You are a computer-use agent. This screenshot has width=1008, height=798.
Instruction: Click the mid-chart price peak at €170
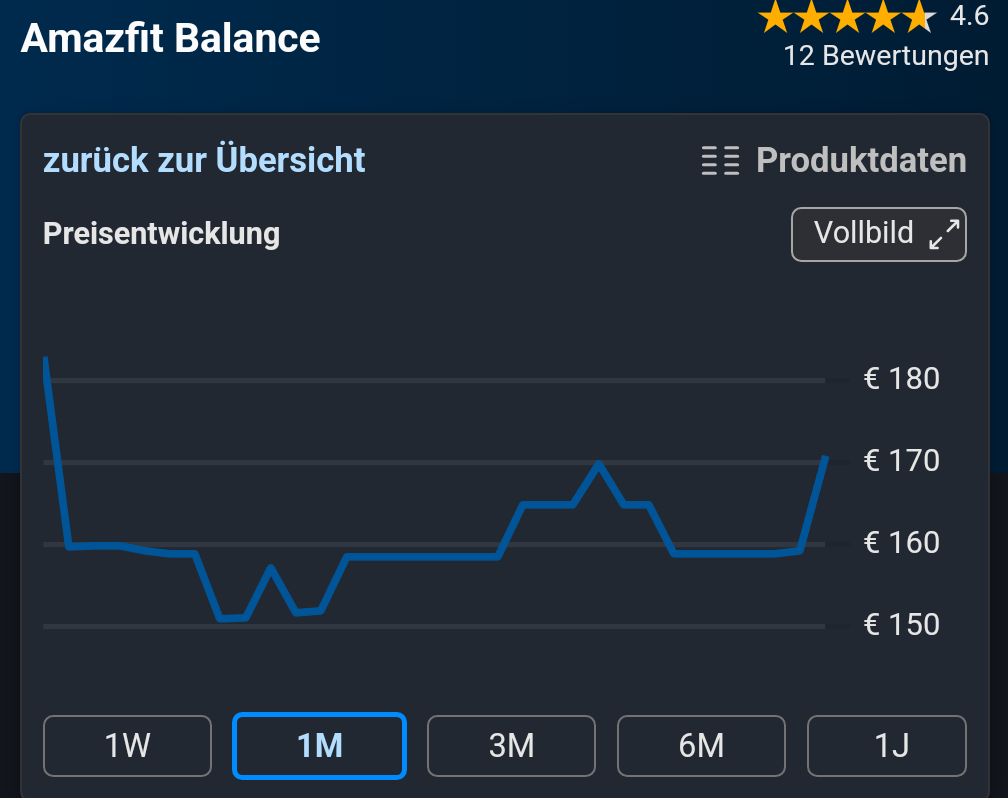598,463
